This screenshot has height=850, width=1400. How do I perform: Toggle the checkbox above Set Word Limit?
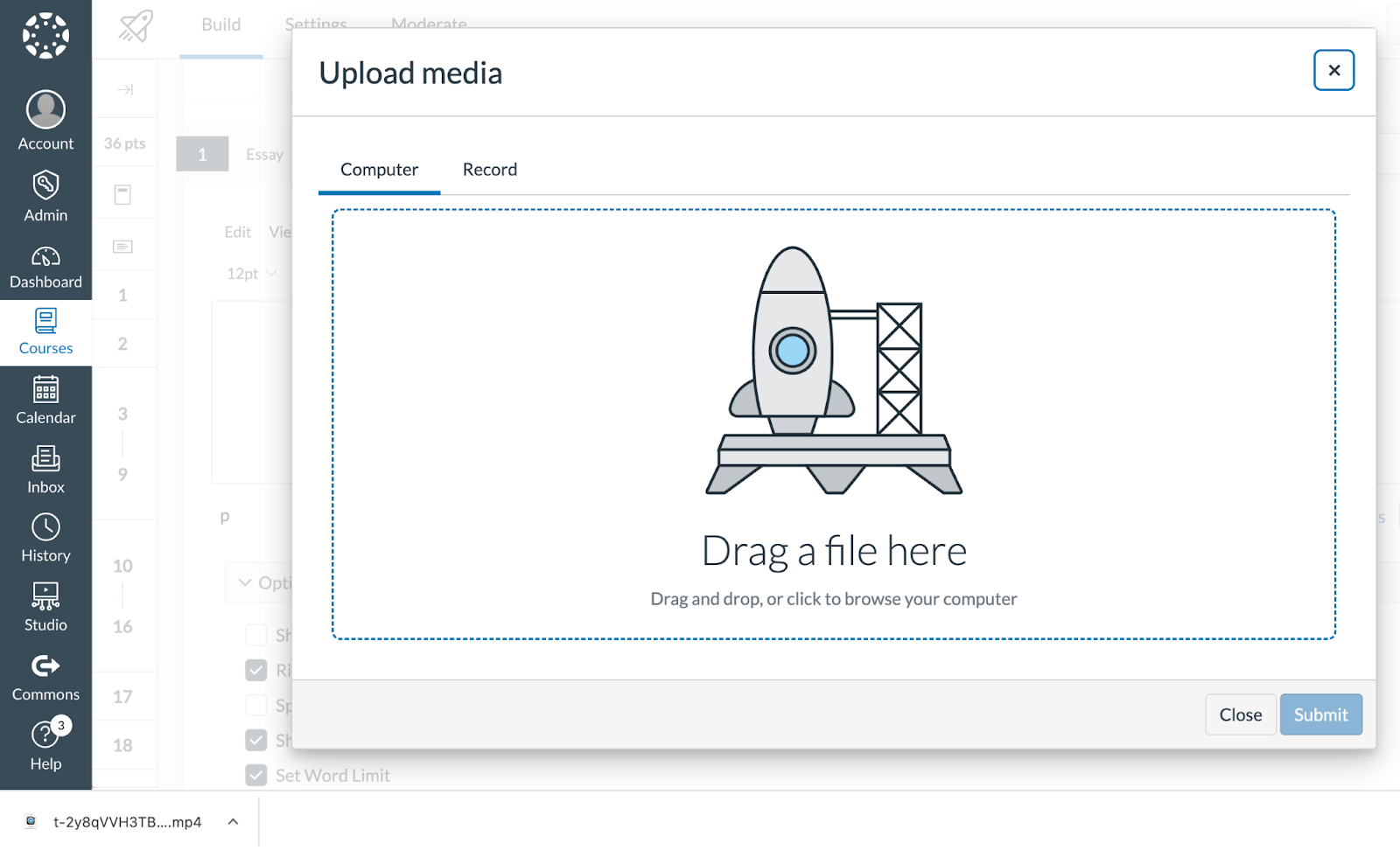(256, 740)
